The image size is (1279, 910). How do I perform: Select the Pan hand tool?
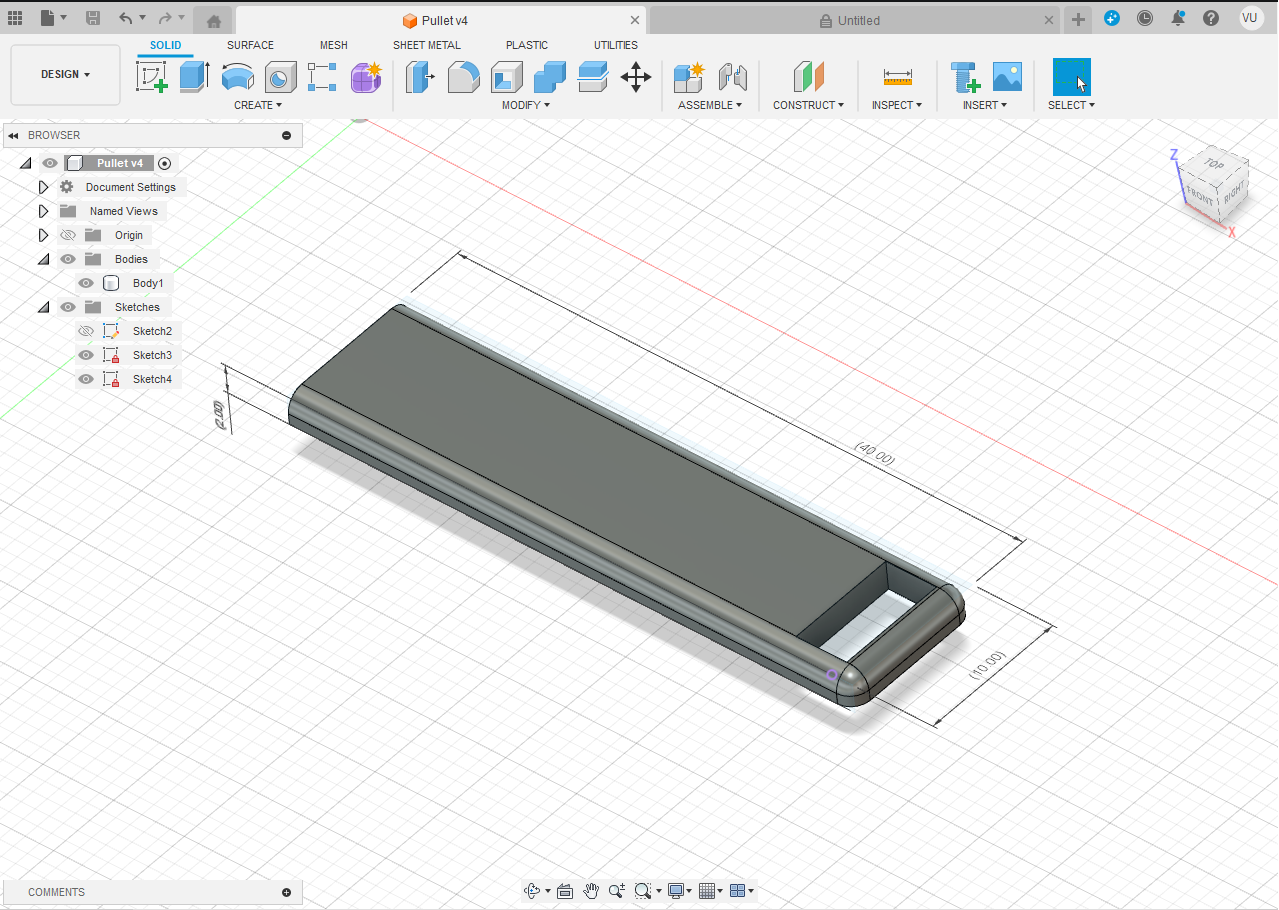tap(591, 891)
